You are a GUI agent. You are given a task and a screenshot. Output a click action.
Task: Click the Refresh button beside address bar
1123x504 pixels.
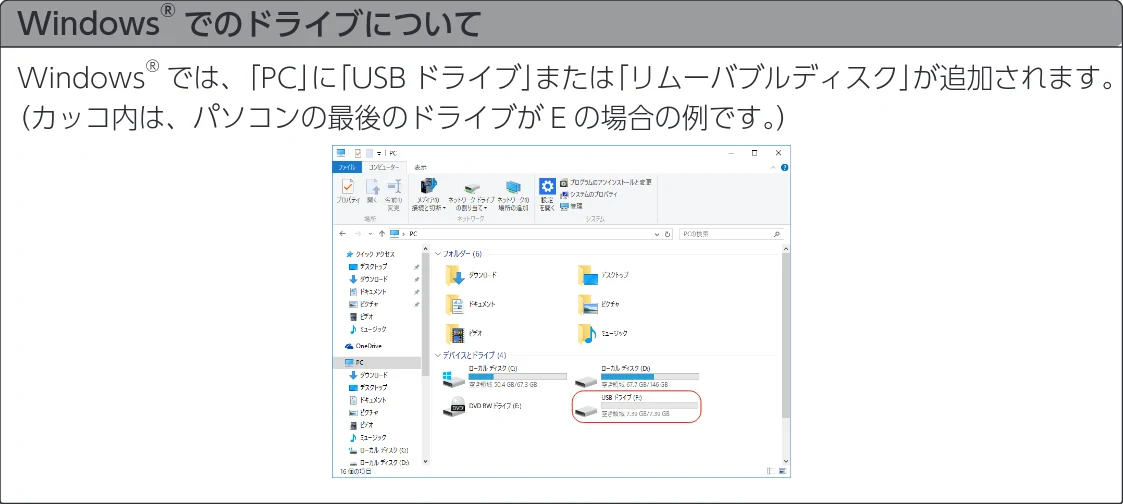coord(667,234)
